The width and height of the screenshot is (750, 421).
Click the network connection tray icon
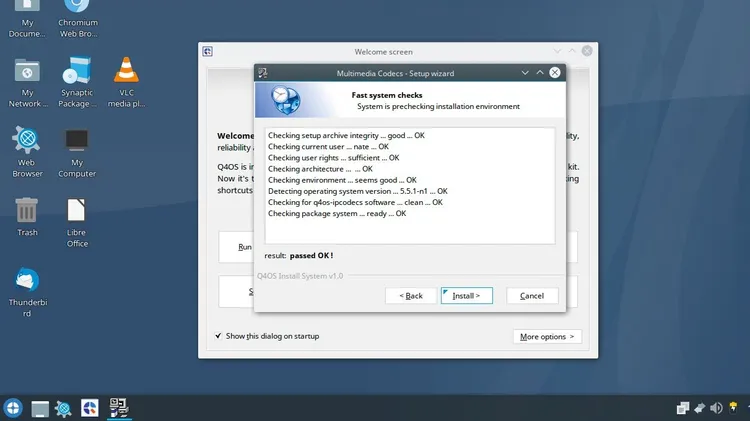699,408
